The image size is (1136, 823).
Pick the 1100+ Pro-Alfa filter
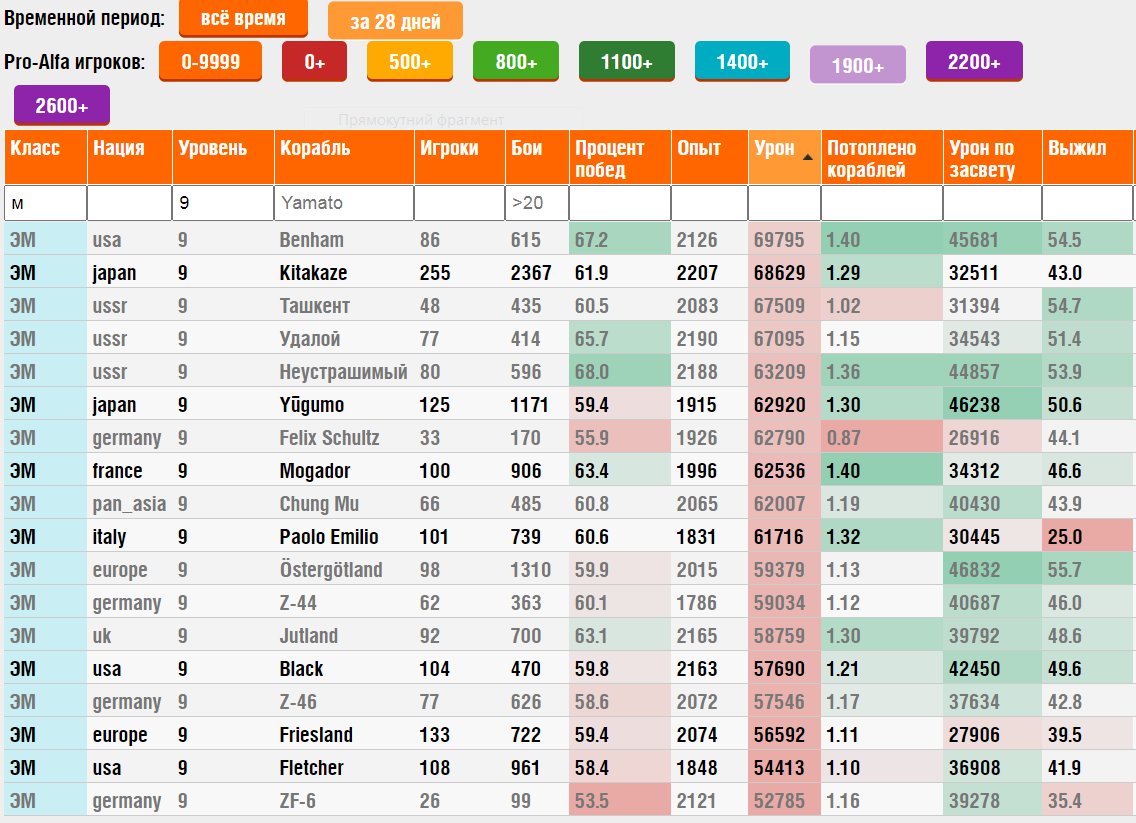pyautogui.click(x=627, y=62)
